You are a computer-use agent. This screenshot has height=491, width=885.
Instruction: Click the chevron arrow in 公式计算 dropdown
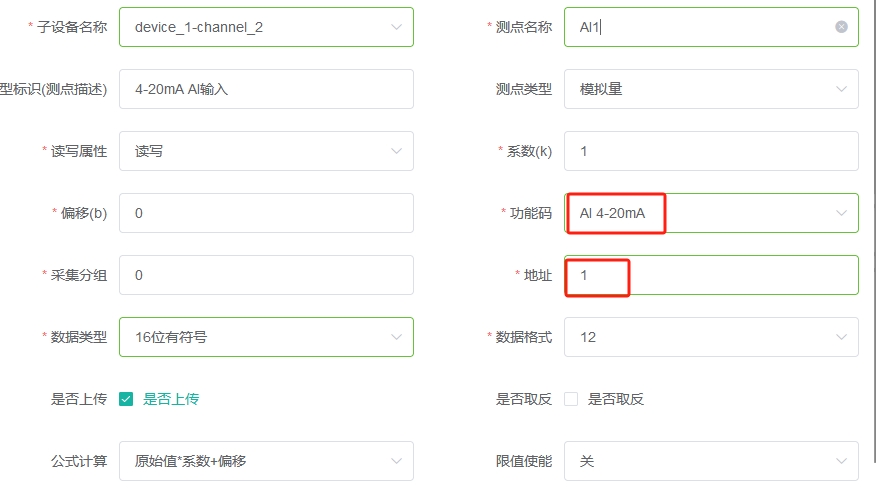396,461
